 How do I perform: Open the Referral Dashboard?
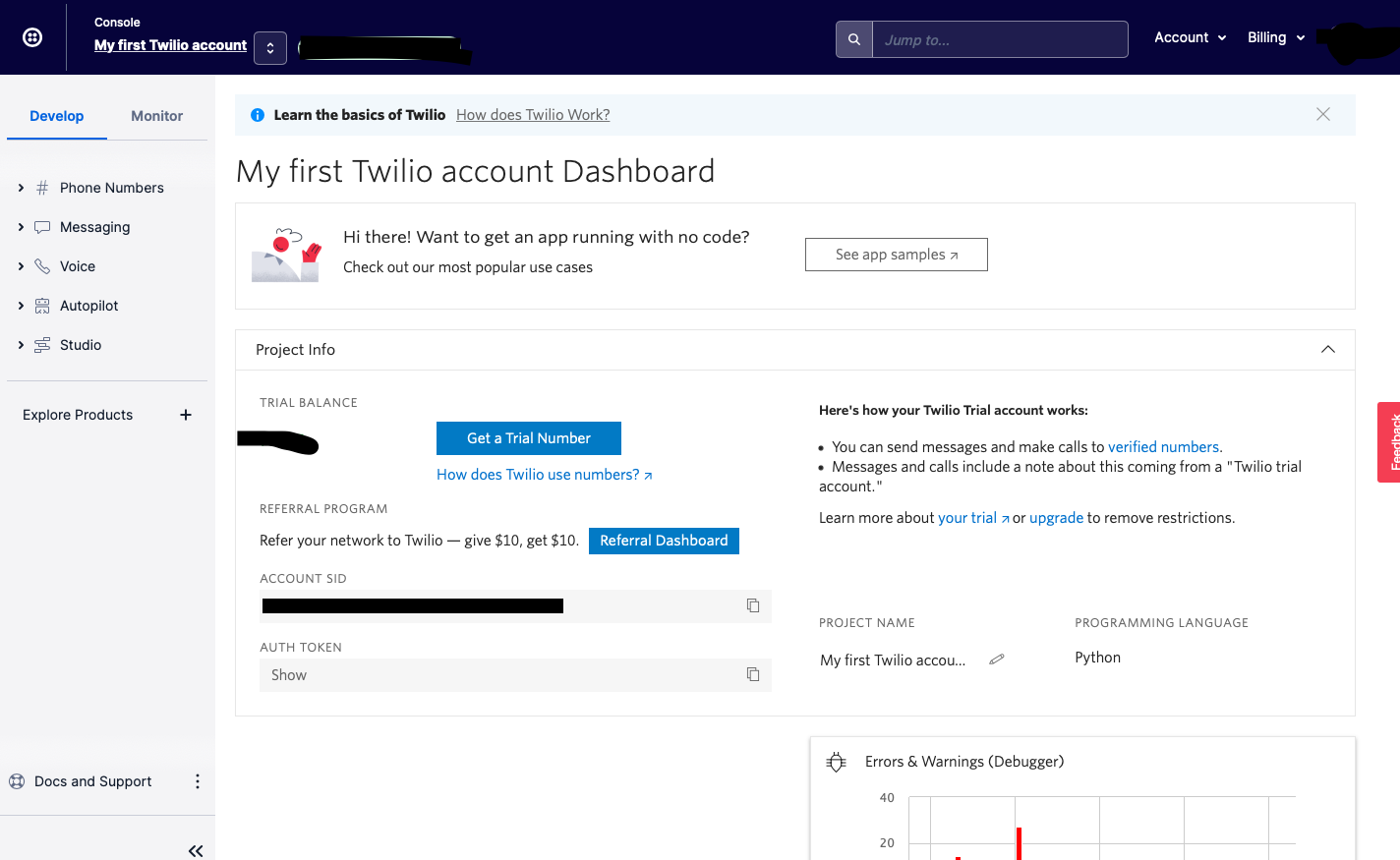coord(664,541)
